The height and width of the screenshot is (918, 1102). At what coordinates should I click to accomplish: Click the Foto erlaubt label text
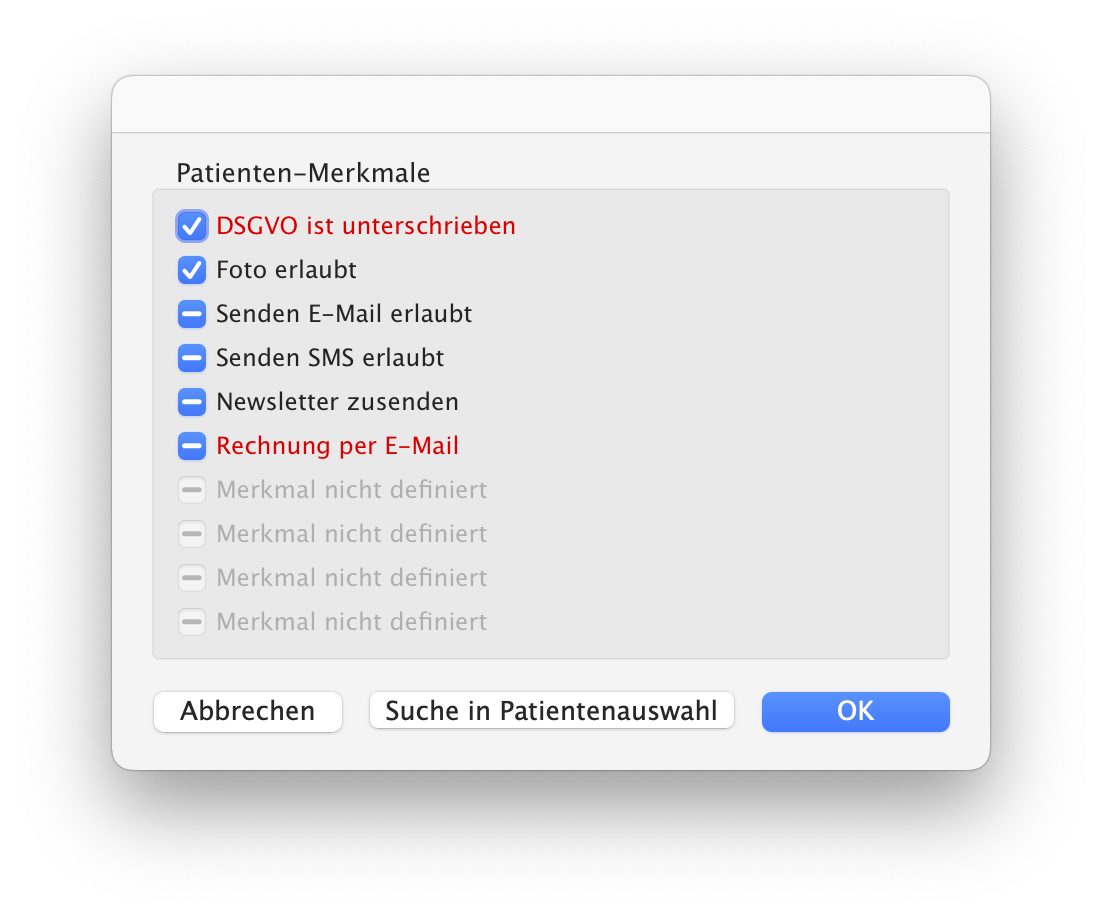click(286, 270)
